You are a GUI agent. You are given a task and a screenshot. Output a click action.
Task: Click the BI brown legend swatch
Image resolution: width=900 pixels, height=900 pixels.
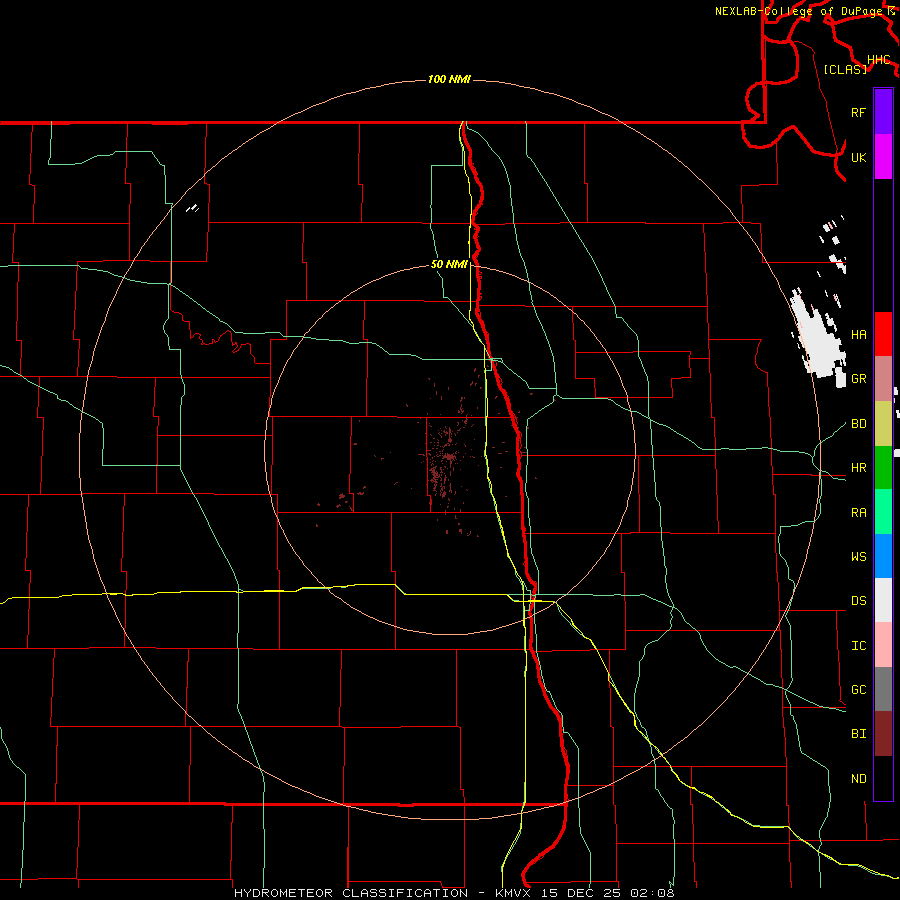pos(883,733)
